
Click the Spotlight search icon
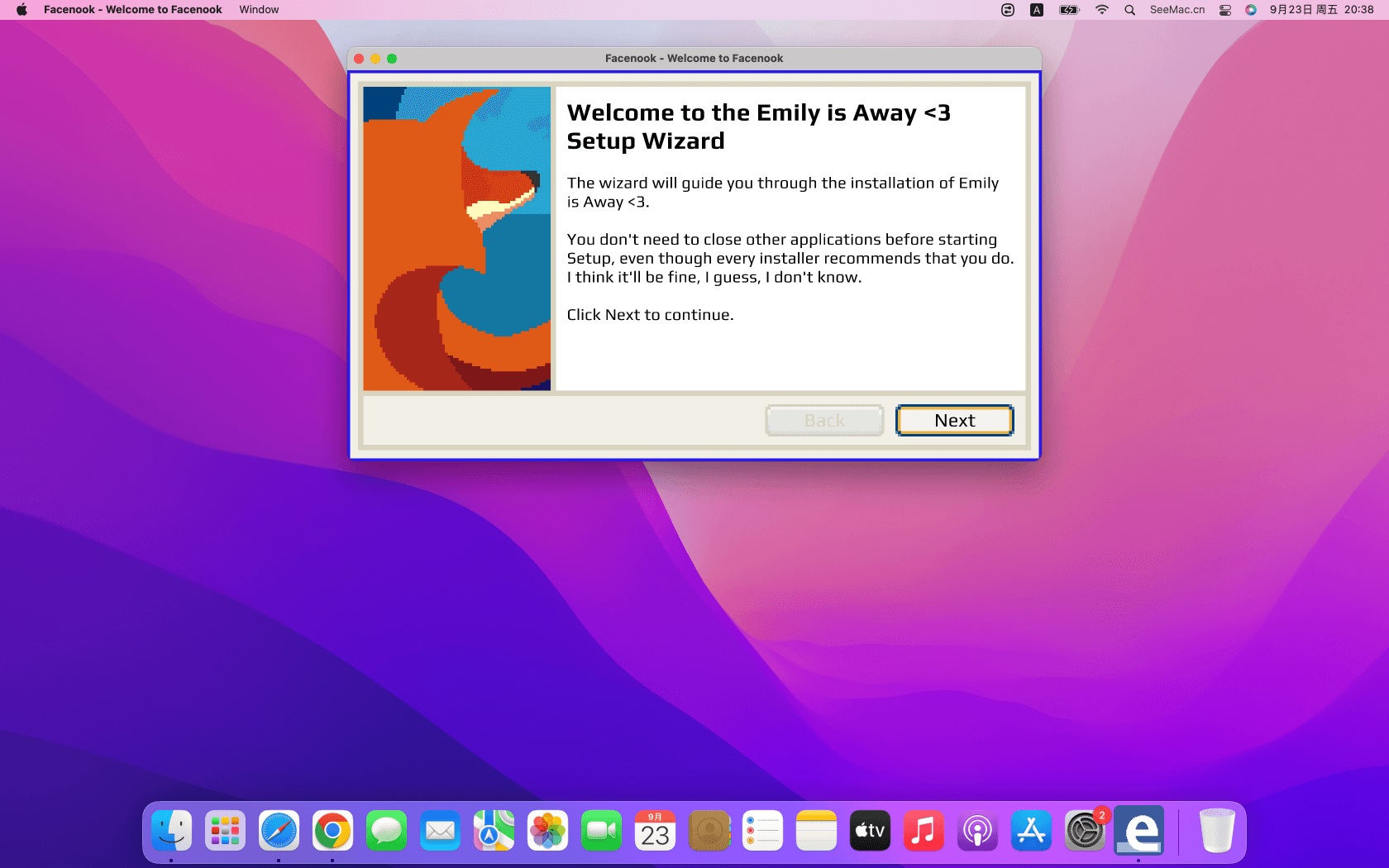1129,10
